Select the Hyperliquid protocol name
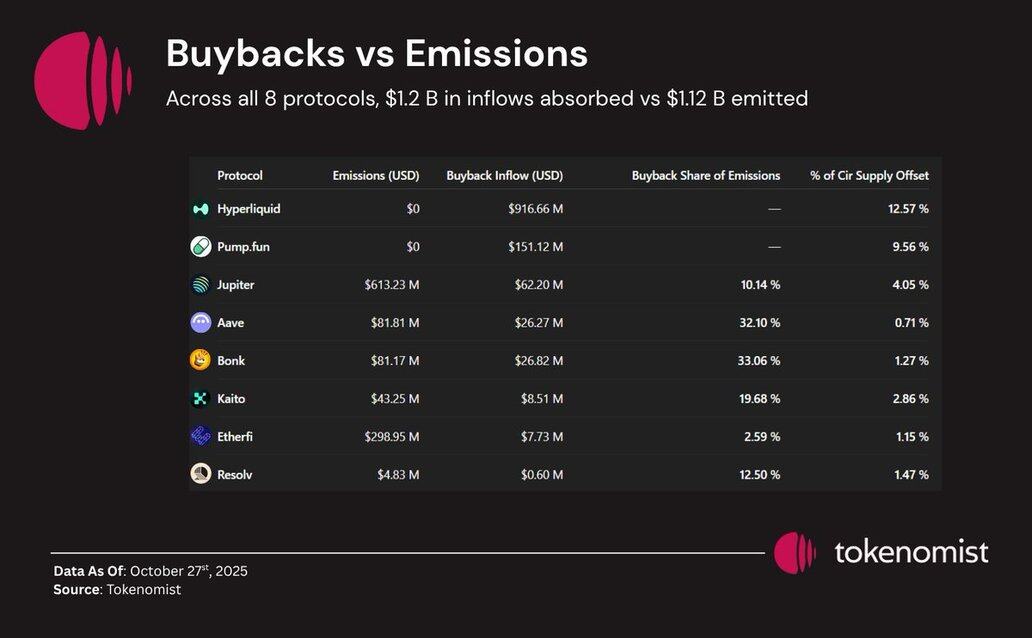 [248, 209]
